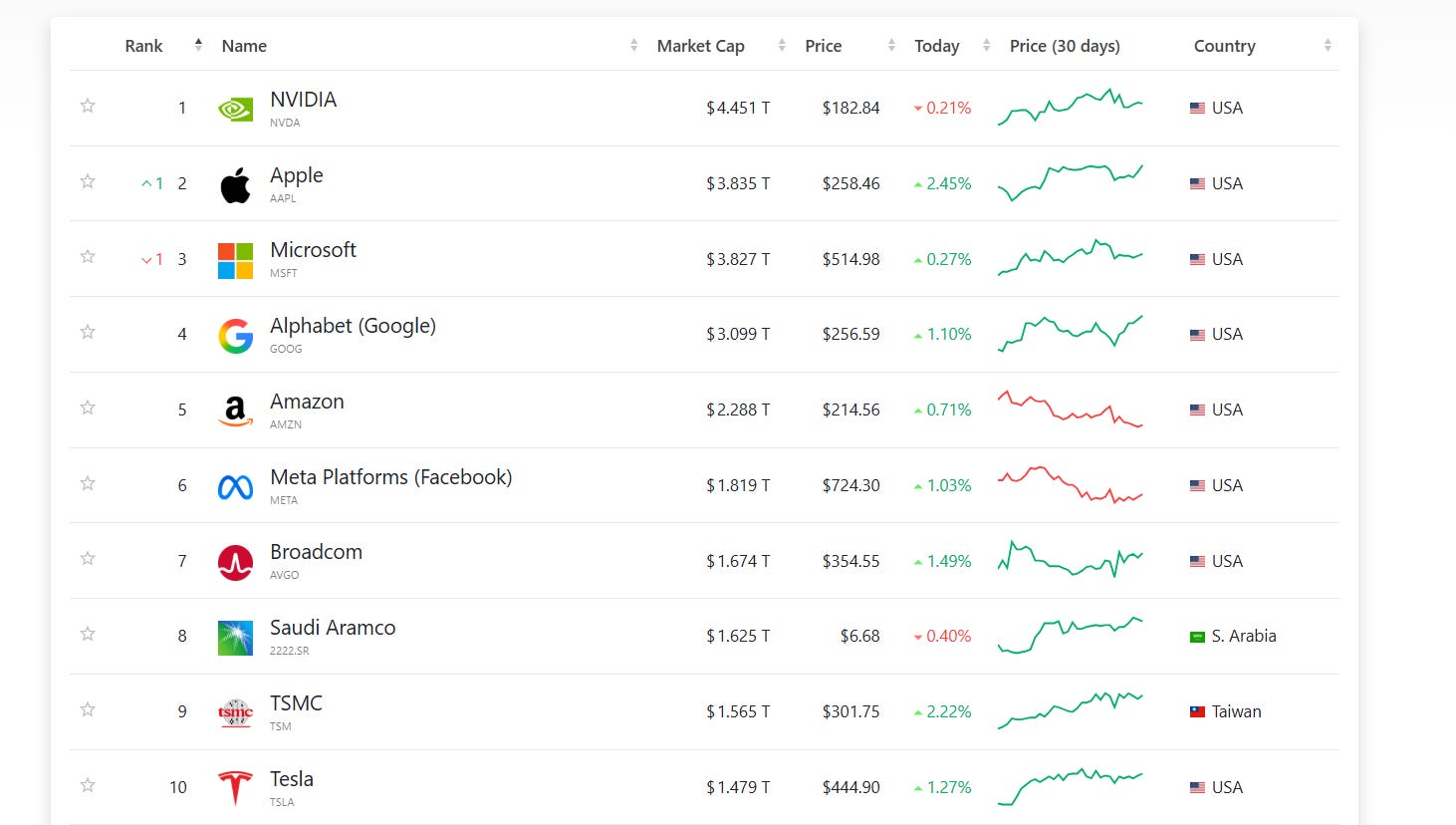Click Microsoft market cap $3.827 T
Image resolution: width=1456 pixels, height=825 pixels.
pos(738,259)
